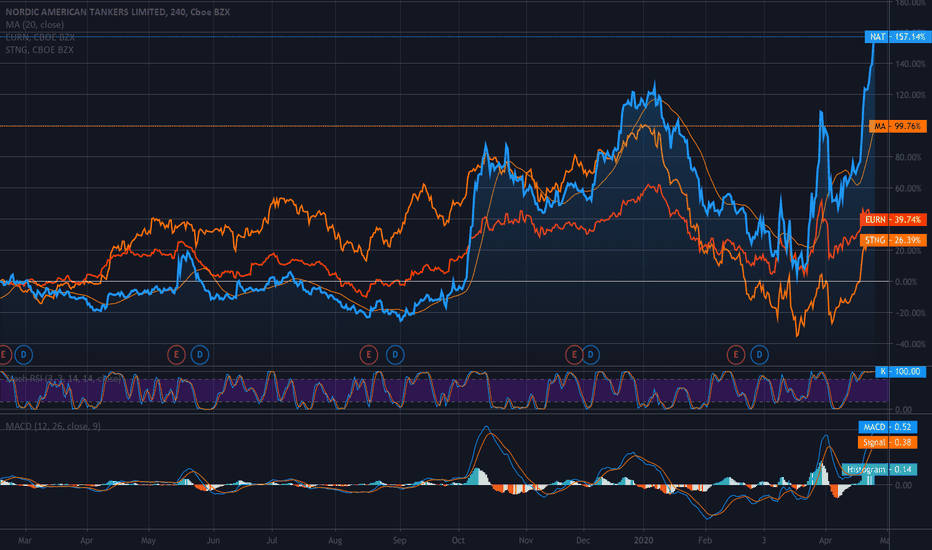Click the dividend D marker in early December
932x550 pixels.
tap(591, 355)
